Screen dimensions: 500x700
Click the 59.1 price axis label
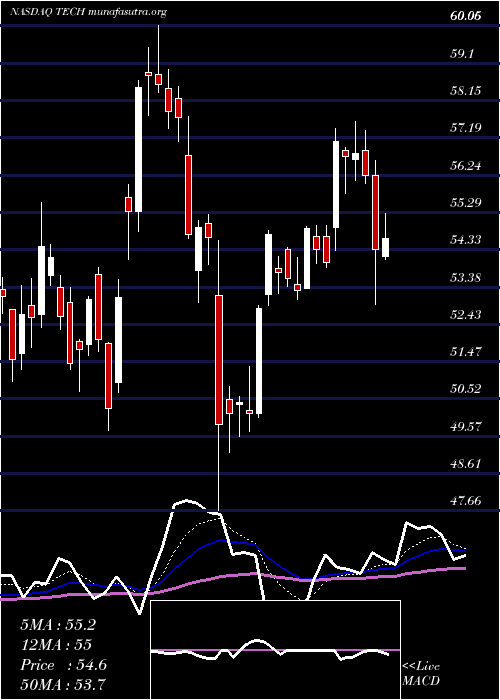[462, 54]
